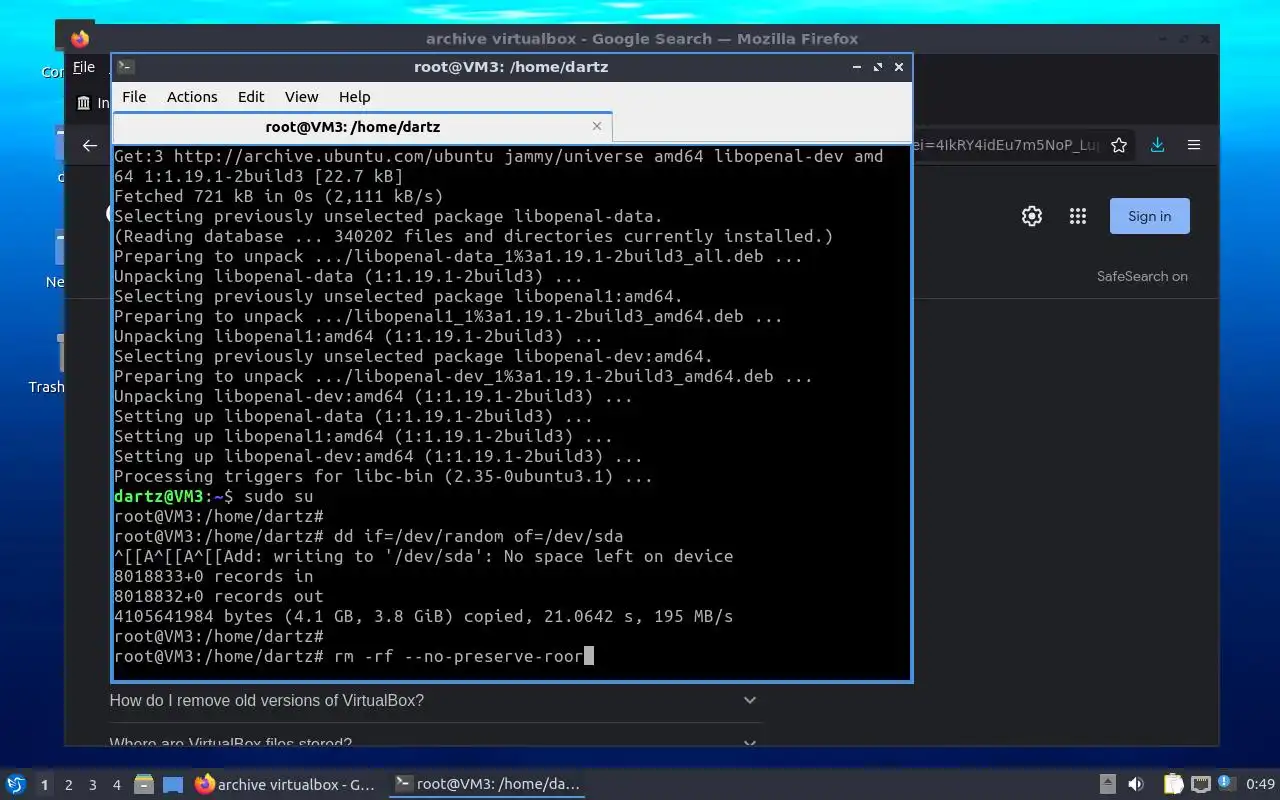This screenshot has height=800, width=1280.
Task: Switch to root@VM3 terminal taskbar entry
Action: click(x=487, y=784)
